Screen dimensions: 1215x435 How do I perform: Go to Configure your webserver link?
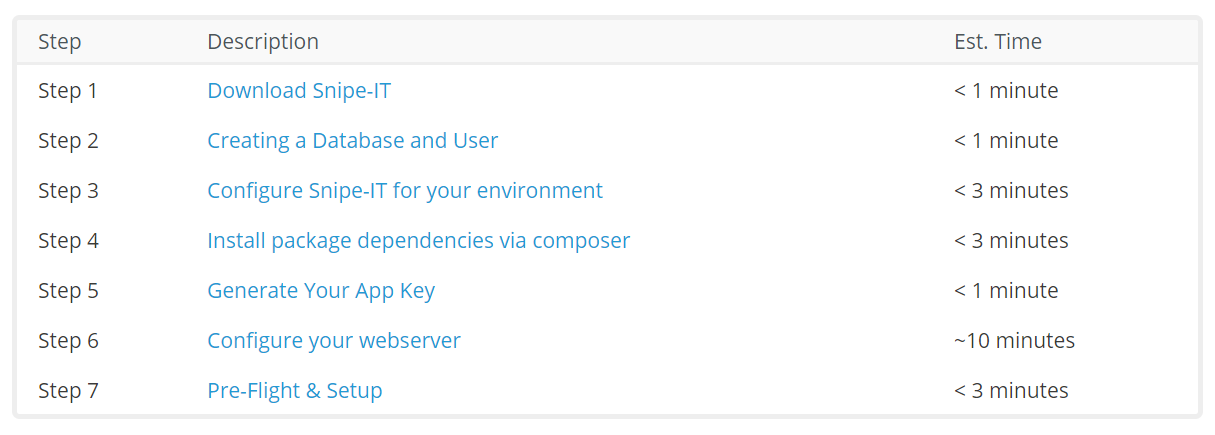tap(333, 341)
